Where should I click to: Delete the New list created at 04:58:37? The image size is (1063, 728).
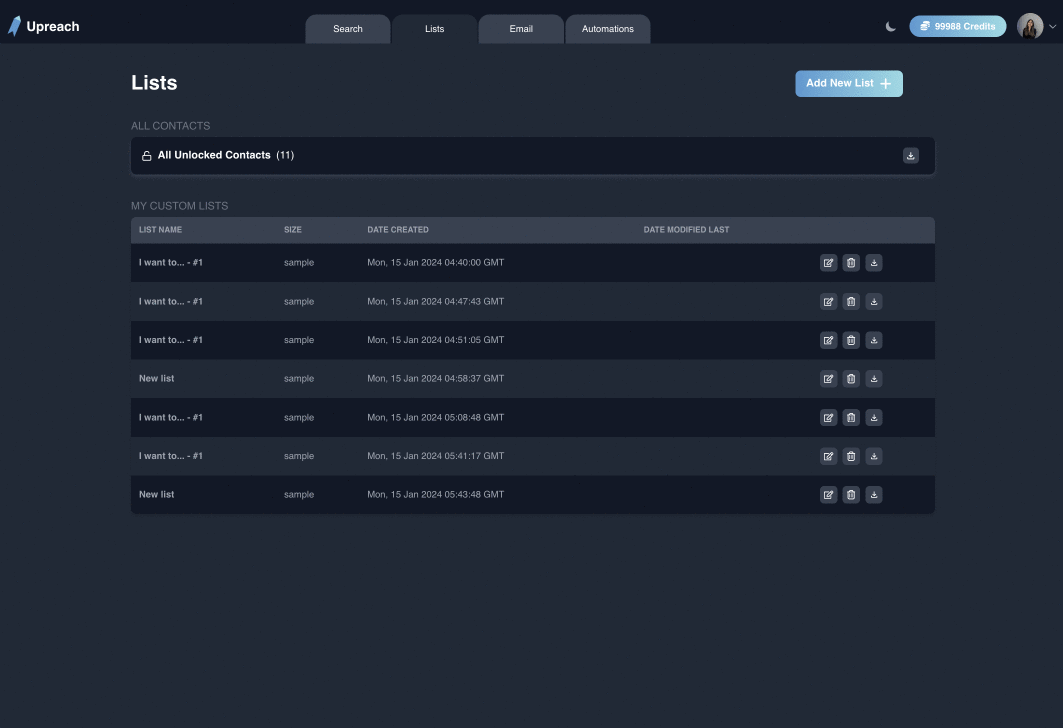point(851,379)
